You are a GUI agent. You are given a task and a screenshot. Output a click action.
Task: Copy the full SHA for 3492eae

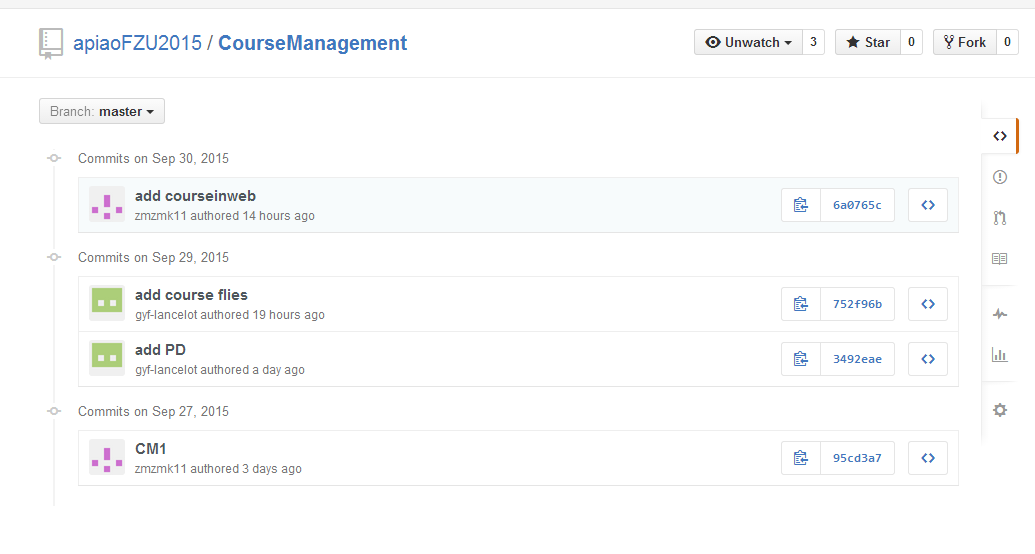point(801,359)
